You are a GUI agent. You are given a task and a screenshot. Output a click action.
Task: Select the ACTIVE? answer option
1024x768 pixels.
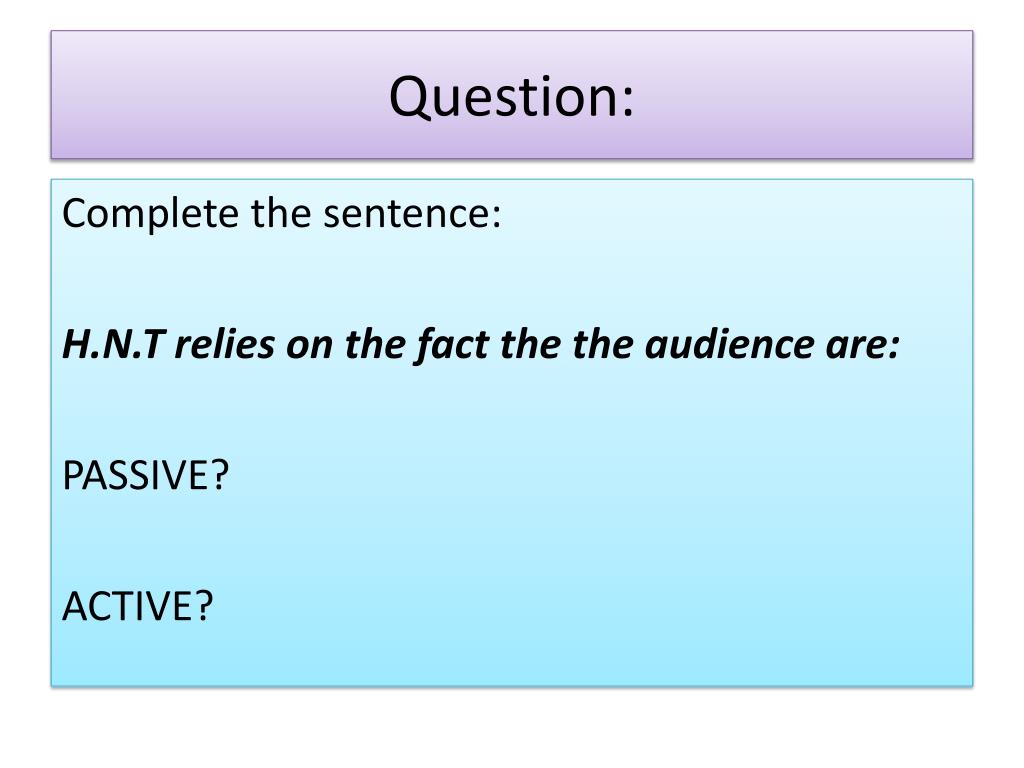click(138, 605)
